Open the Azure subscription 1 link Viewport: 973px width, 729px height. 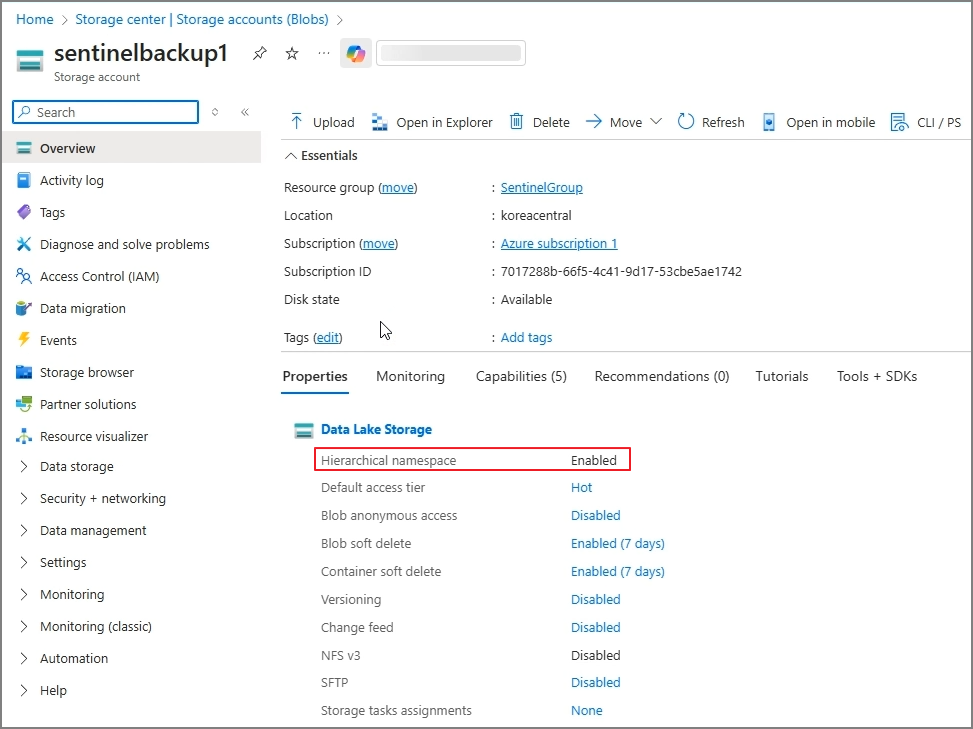[558, 243]
